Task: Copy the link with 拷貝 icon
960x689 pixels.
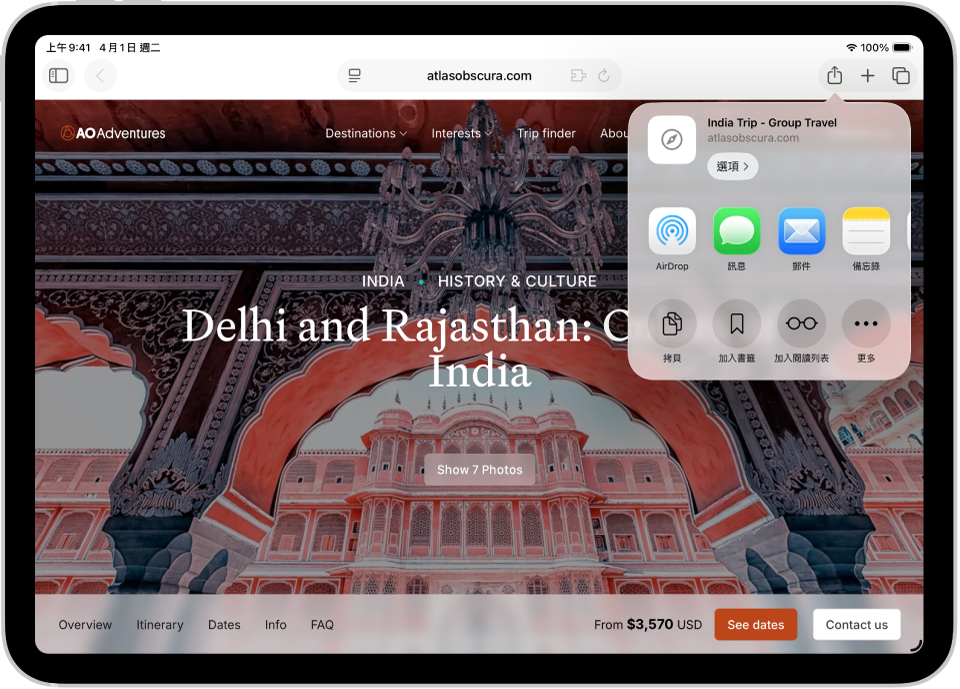Action: pyautogui.click(x=672, y=323)
